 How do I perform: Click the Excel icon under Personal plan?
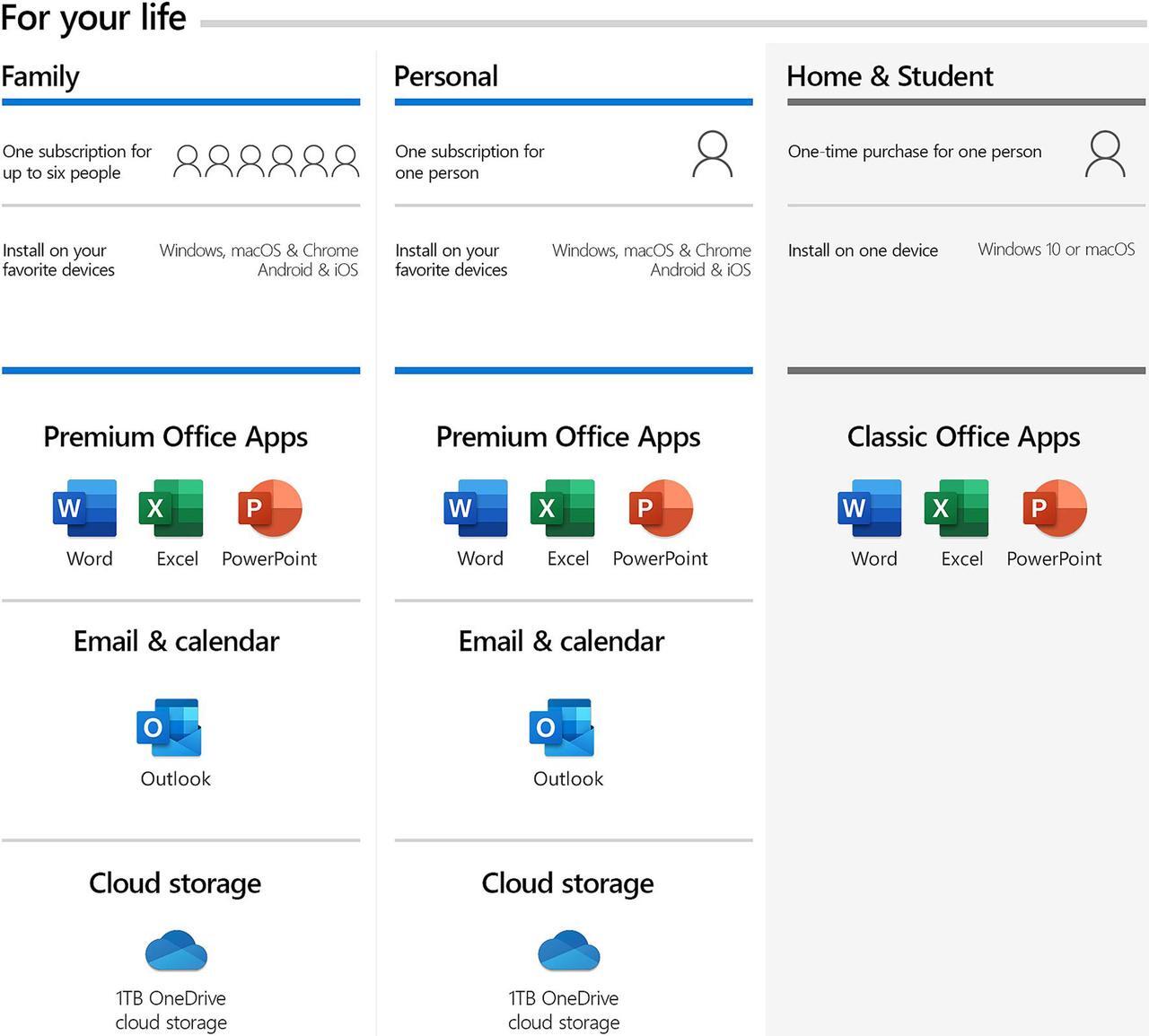562,508
